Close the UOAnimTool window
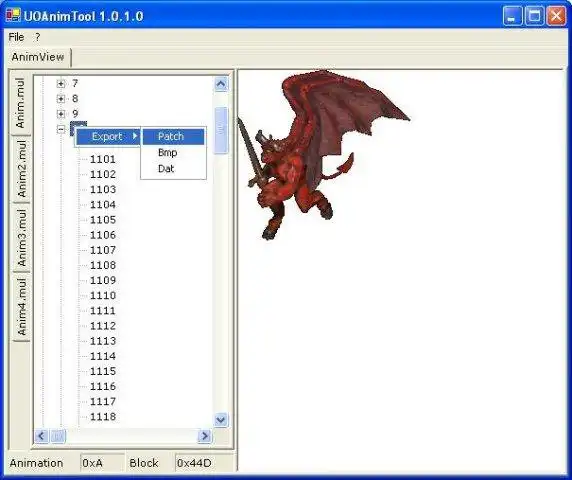This screenshot has width=572, height=480. coord(556,16)
